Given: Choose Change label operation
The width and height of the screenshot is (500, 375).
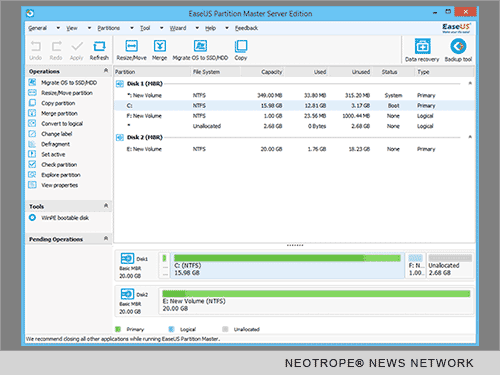Looking at the screenshot, I should (57, 134).
